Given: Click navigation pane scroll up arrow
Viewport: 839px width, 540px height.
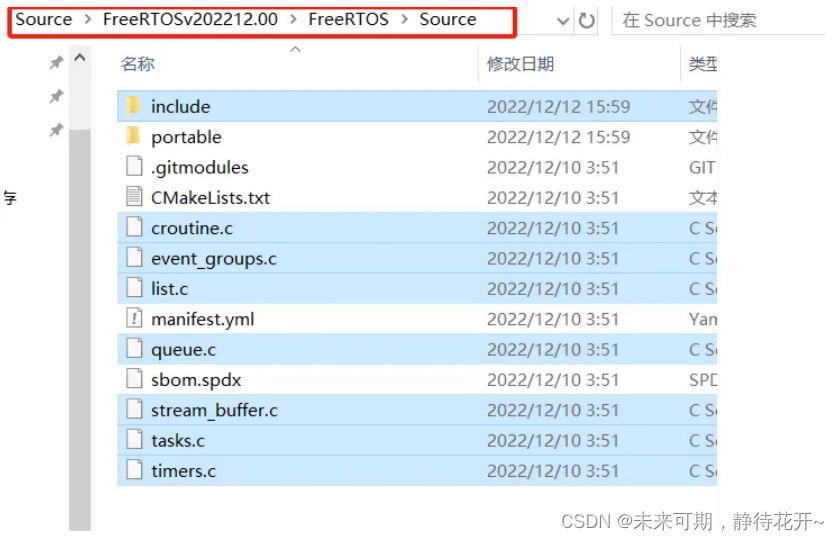Looking at the screenshot, I should 80,58.
